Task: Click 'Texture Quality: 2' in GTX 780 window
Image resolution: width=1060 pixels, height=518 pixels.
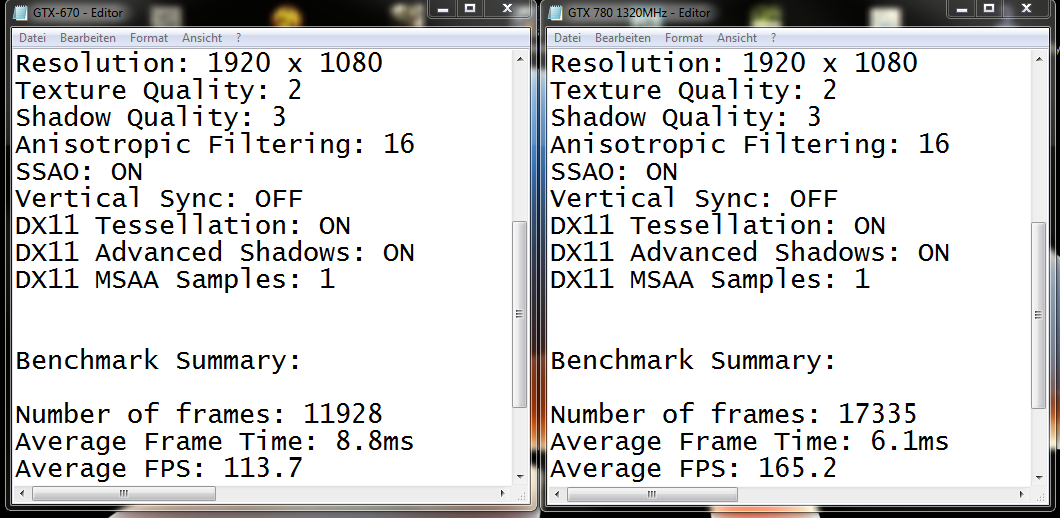Action: click(693, 91)
